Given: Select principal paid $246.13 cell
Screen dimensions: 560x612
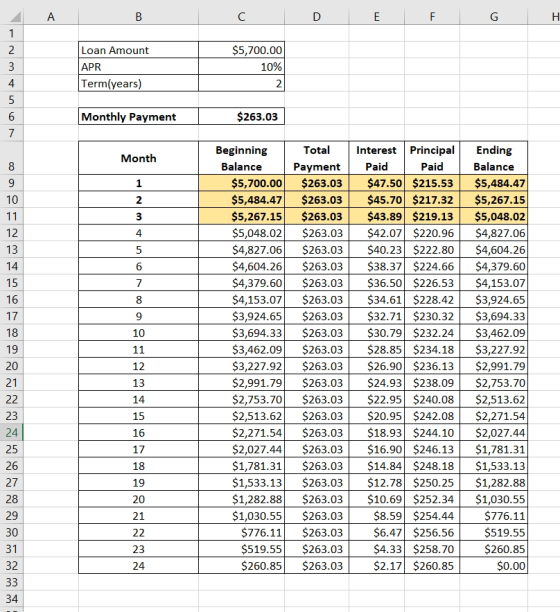Looking at the screenshot, I should [432, 449].
